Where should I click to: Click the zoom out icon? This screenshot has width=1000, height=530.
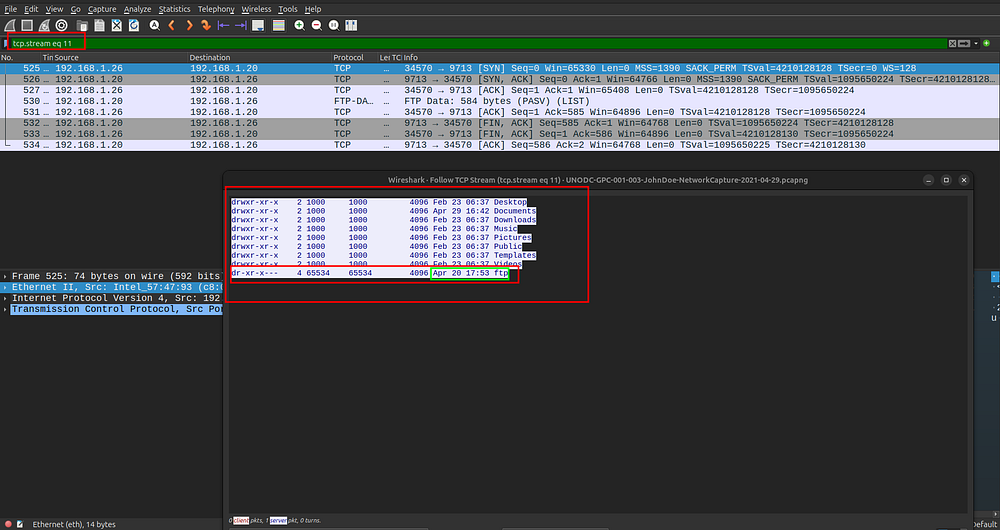tap(317, 24)
